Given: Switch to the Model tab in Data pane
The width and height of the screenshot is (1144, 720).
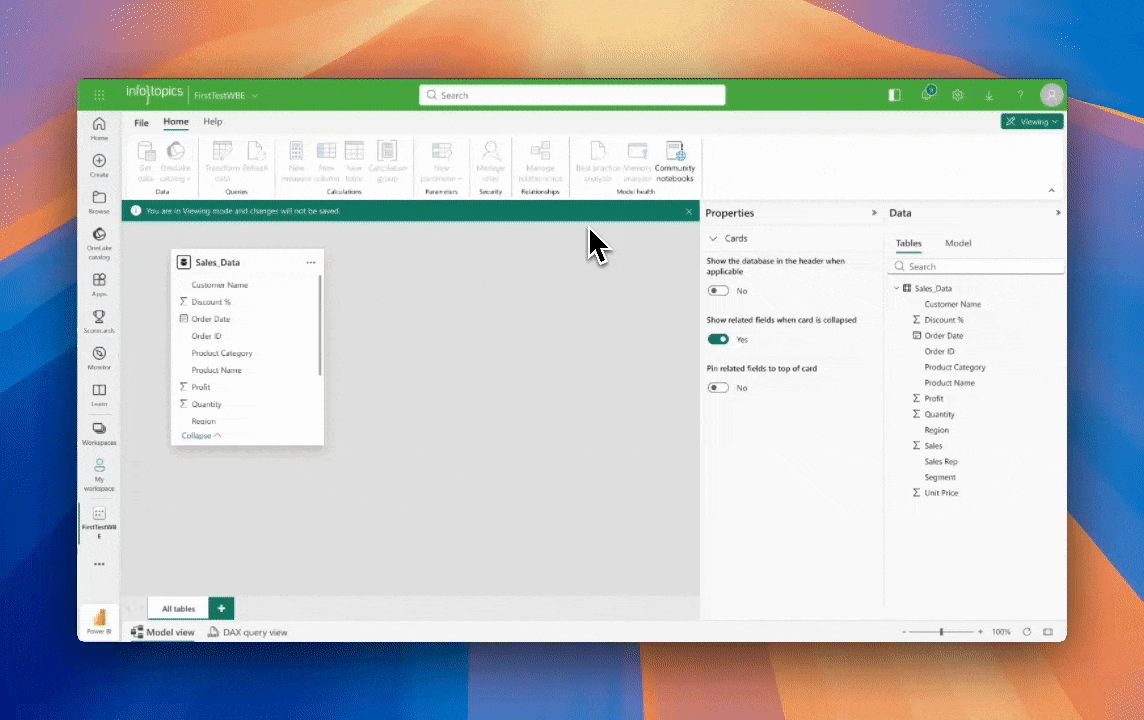Looking at the screenshot, I should click(x=957, y=243).
